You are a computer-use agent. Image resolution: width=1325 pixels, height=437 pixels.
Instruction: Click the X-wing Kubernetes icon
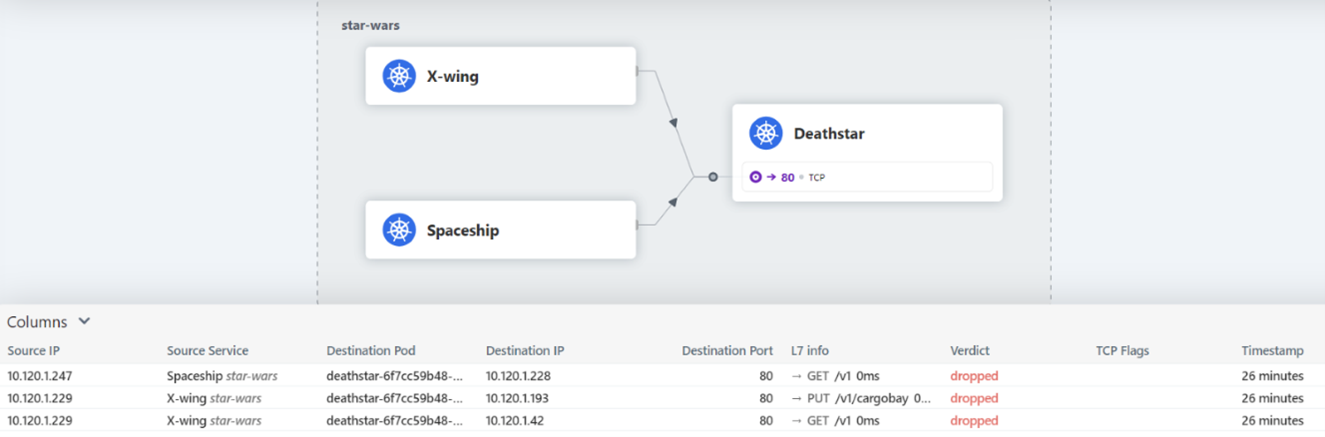pyautogui.click(x=399, y=76)
